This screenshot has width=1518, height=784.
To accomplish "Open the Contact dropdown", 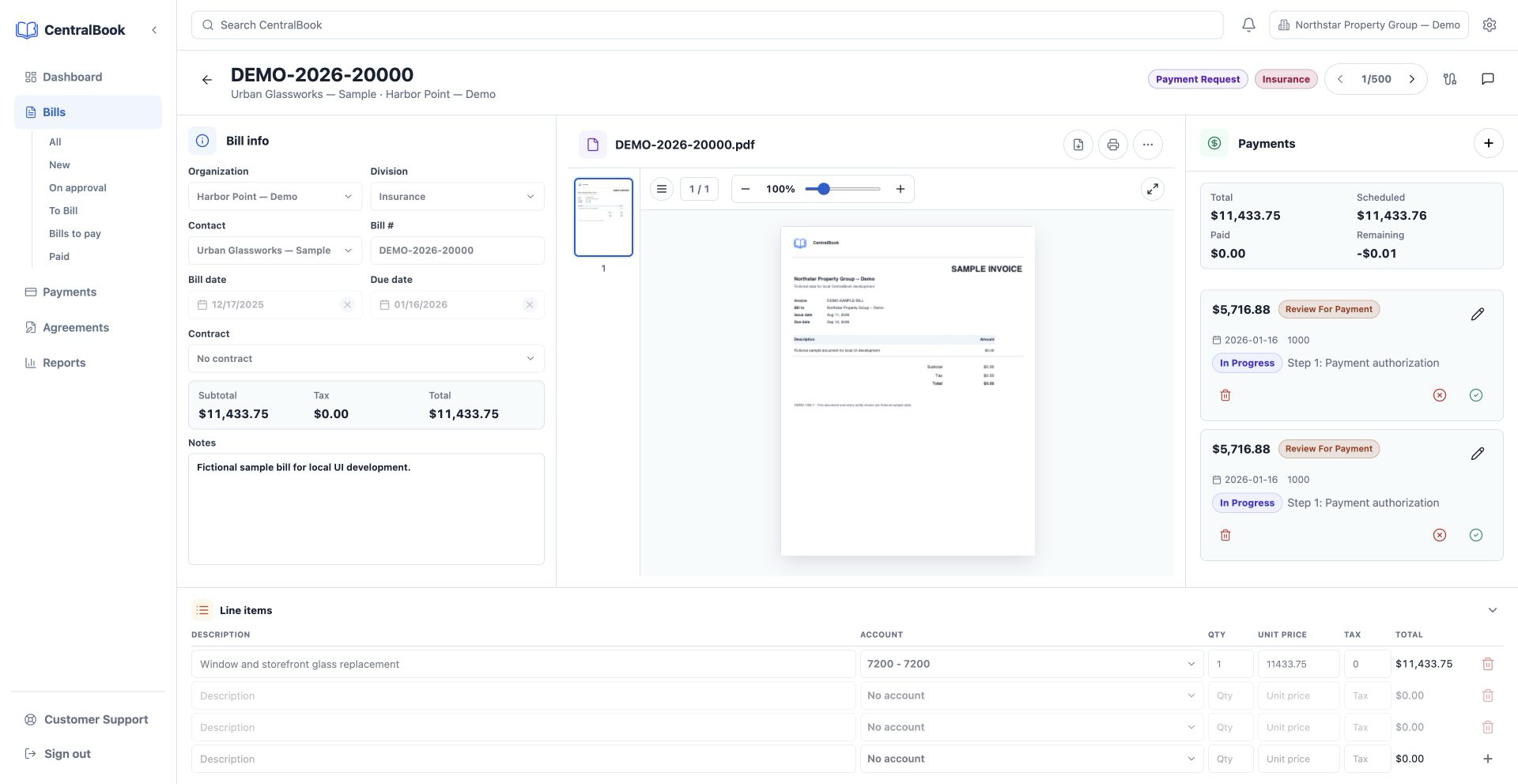I will (x=275, y=251).
